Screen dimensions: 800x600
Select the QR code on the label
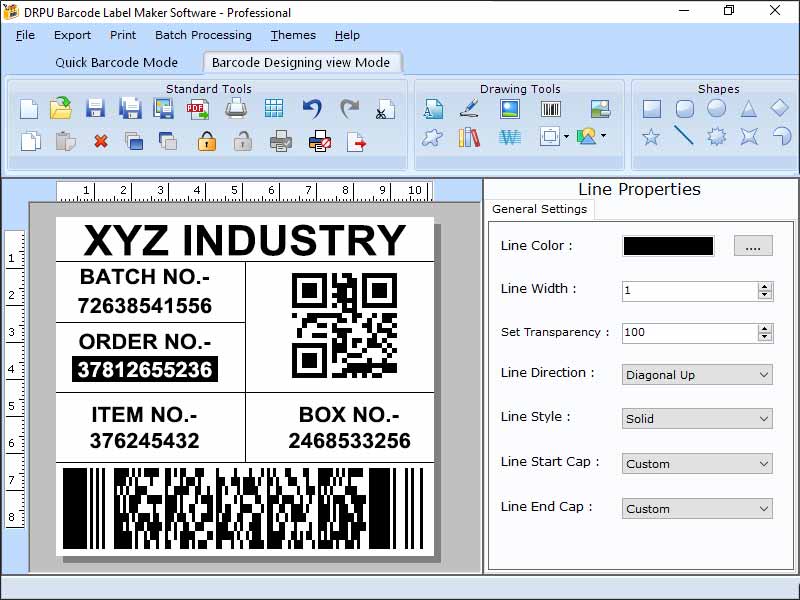click(344, 326)
